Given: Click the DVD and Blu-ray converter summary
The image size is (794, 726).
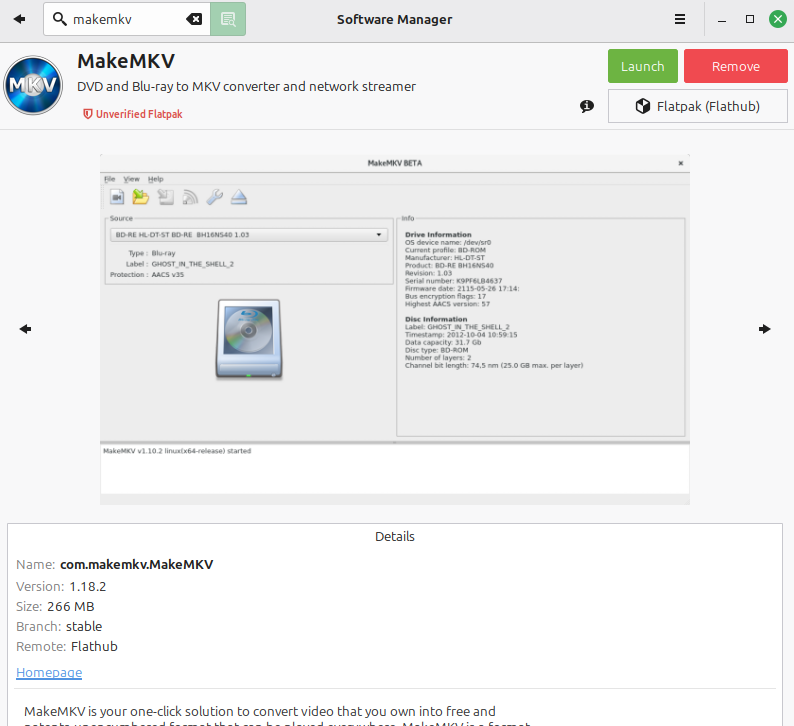Looking at the screenshot, I should 247,87.
